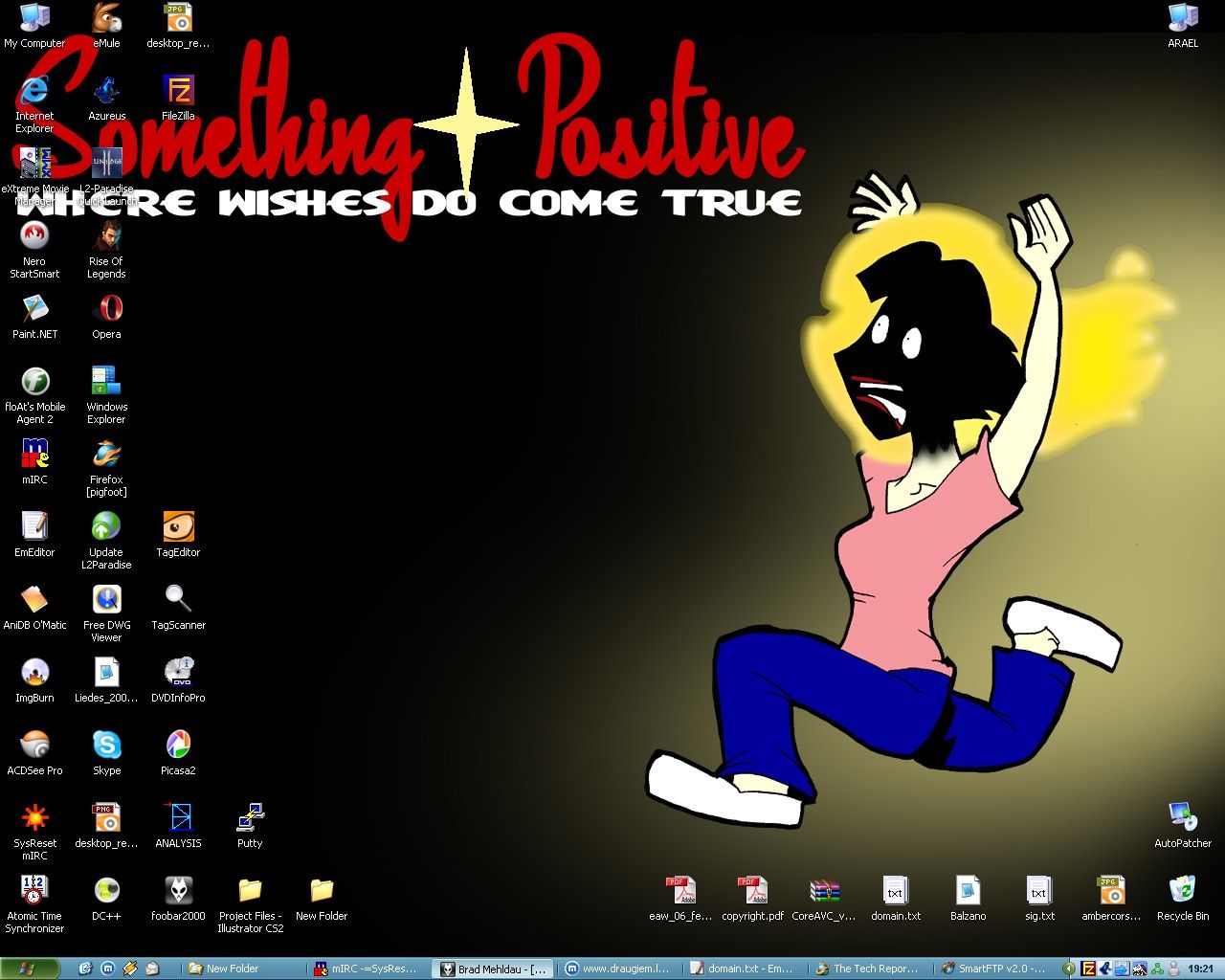Switch to mIRC -=SysRes... taskbar button
1225x980 pixels.
point(369,969)
